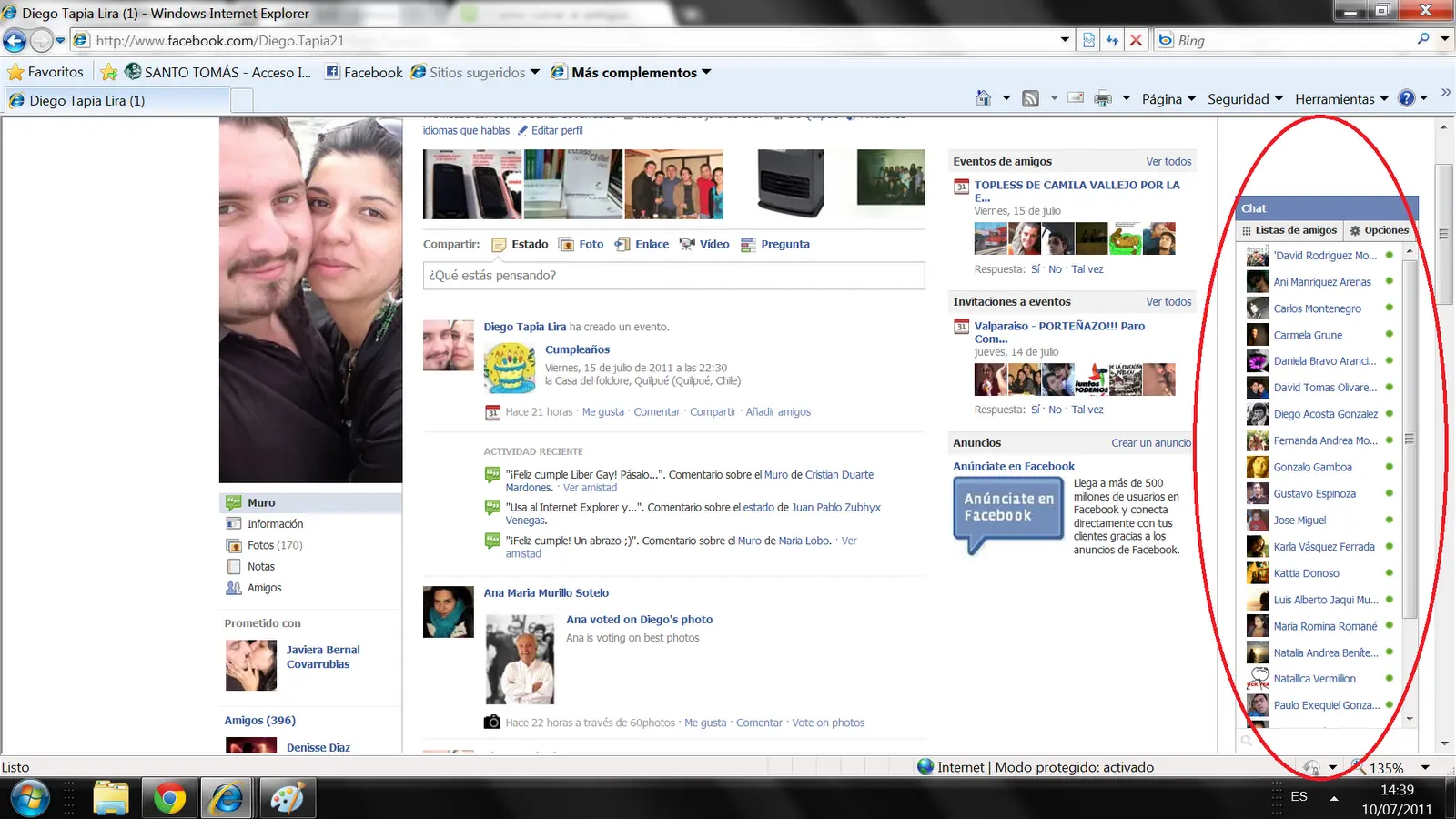Open the Home page icon in command bar
Image resolution: width=1456 pixels, height=819 pixels.
984,98
